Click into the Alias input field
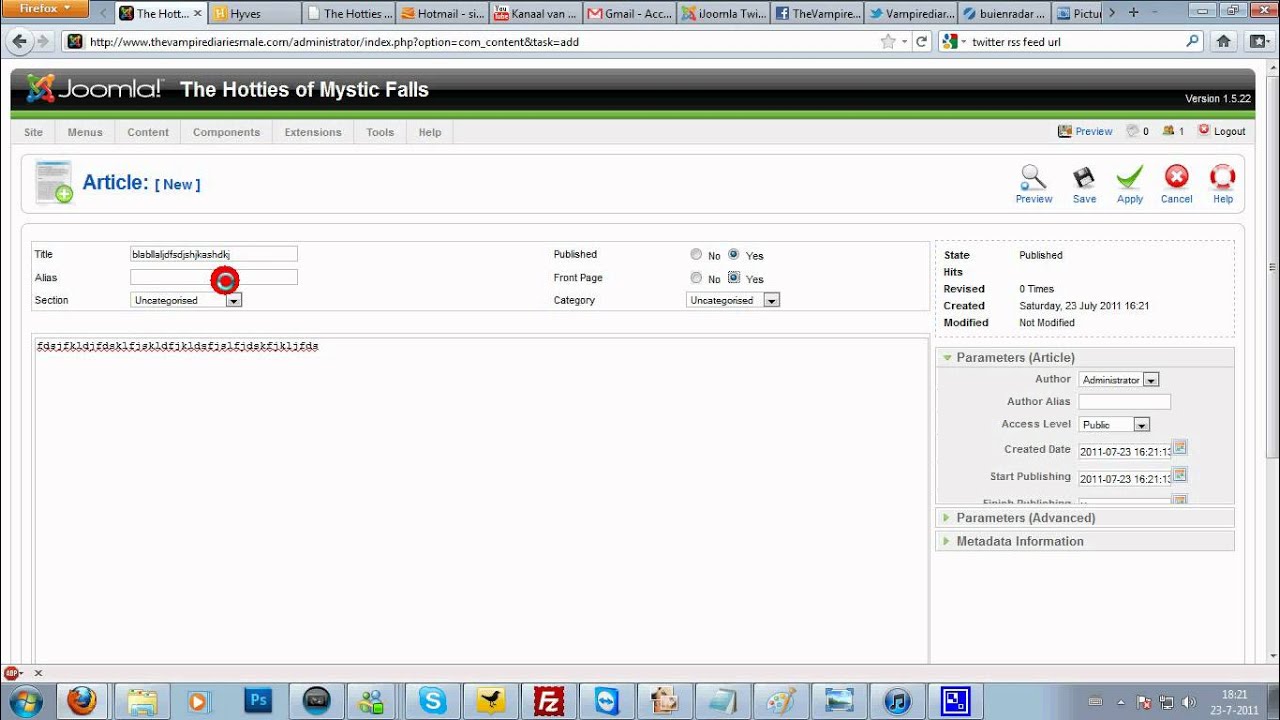The height and width of the screenshot is (720, 1280). click(214, 277)
